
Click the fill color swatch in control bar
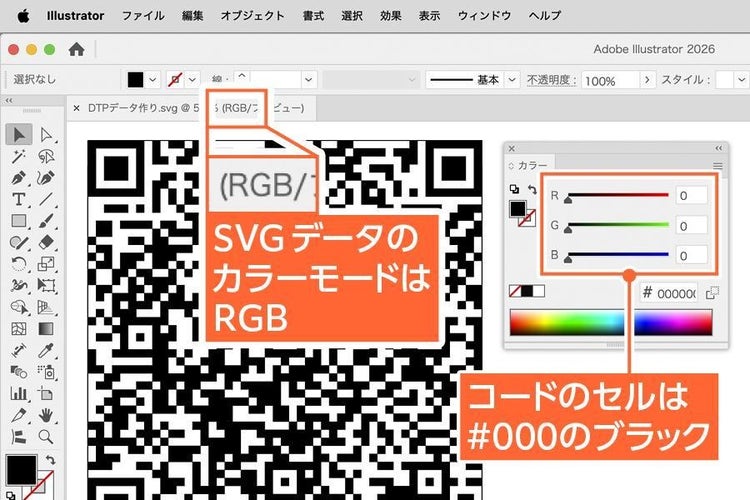[135, 79]
